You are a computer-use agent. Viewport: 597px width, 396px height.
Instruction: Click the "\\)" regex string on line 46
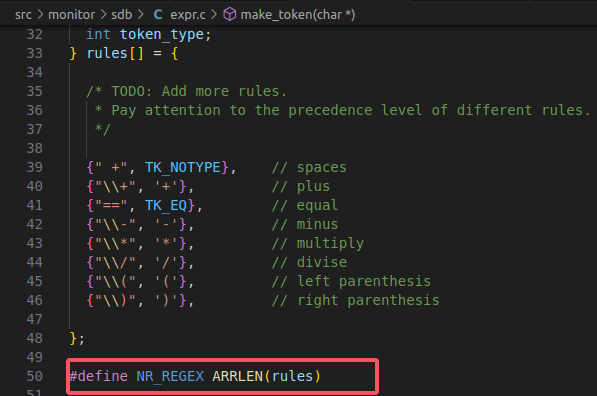pos(115,300)
